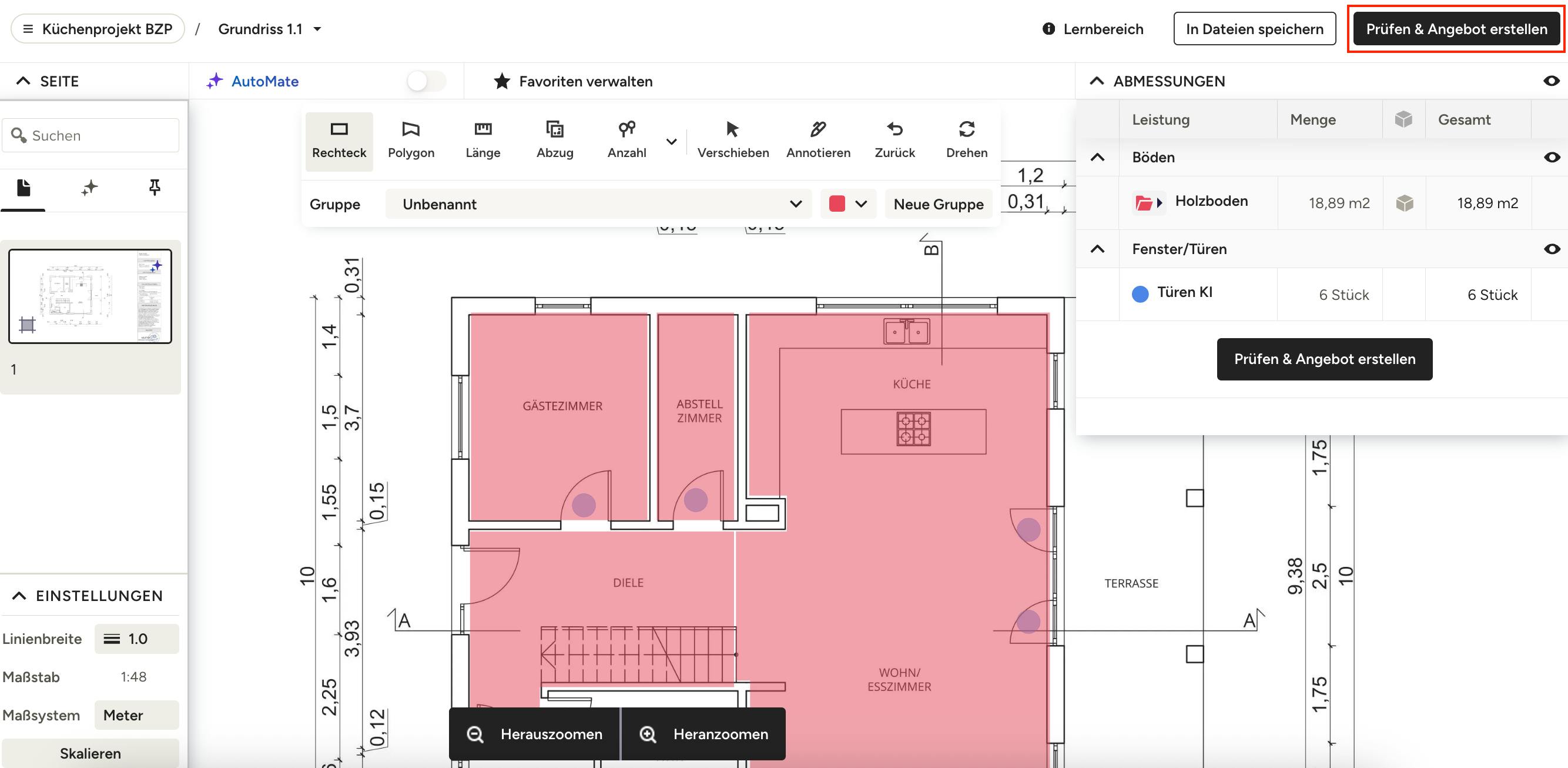
Task: Activate the Abzug deduction tool
Action: 555,141
